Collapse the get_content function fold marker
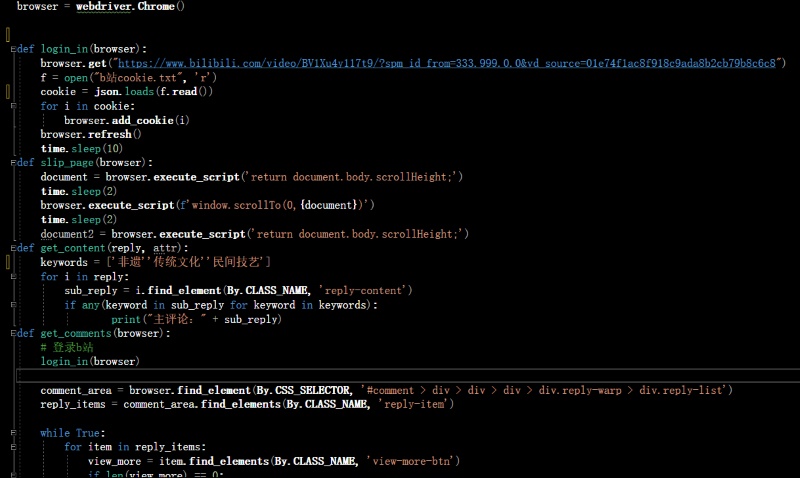 pyautogui.click(x=11, y=248)
